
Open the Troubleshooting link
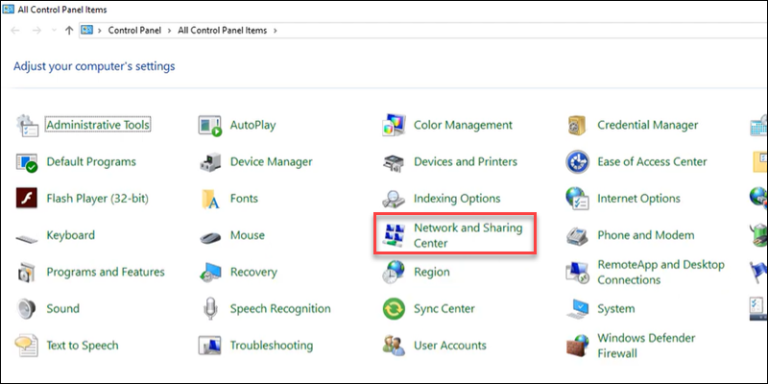point(271,345)
